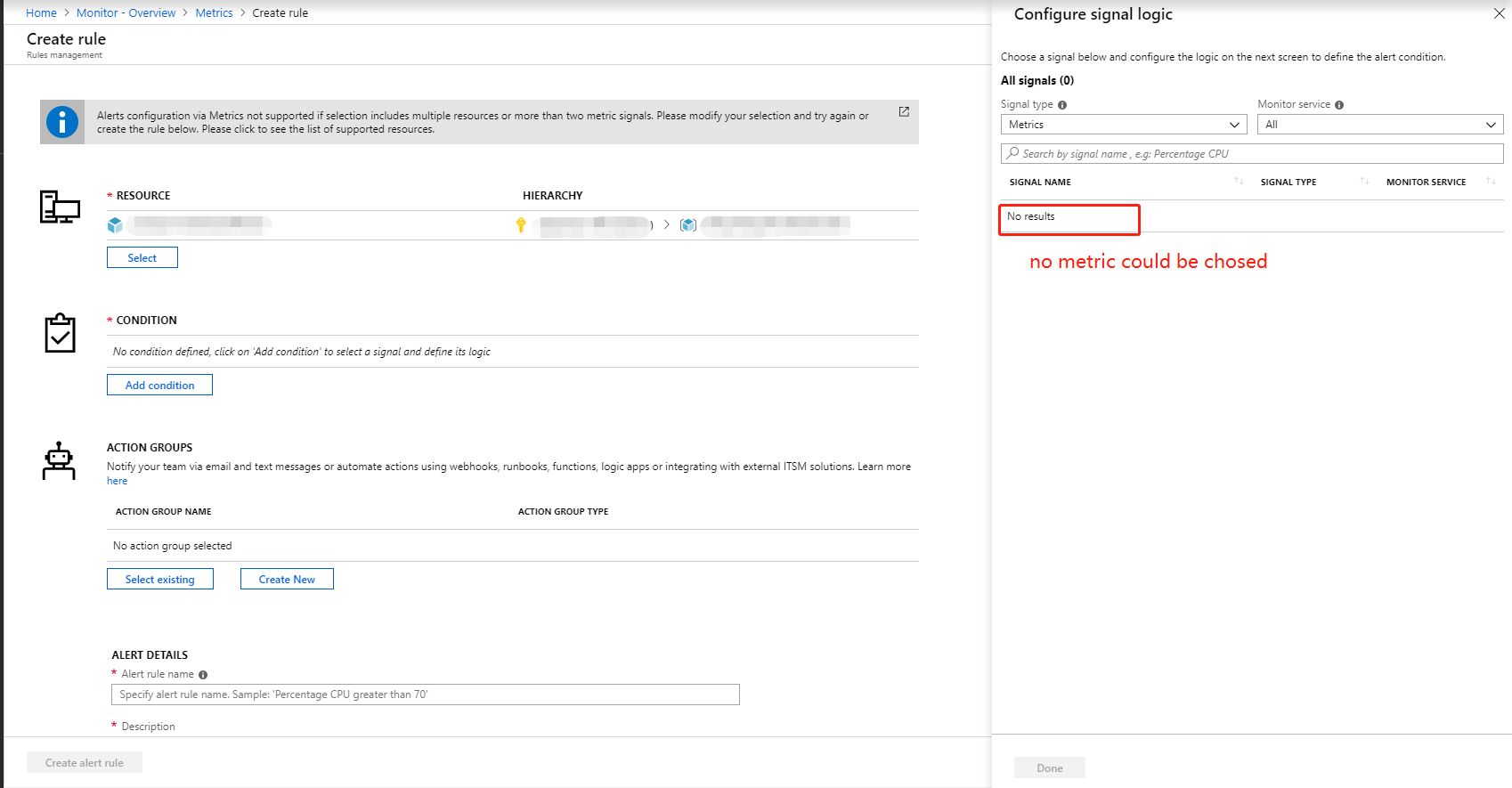Go to Metrics breadcrumb
Viewport: 1512px width, 788px height.
tap(214, 13)
